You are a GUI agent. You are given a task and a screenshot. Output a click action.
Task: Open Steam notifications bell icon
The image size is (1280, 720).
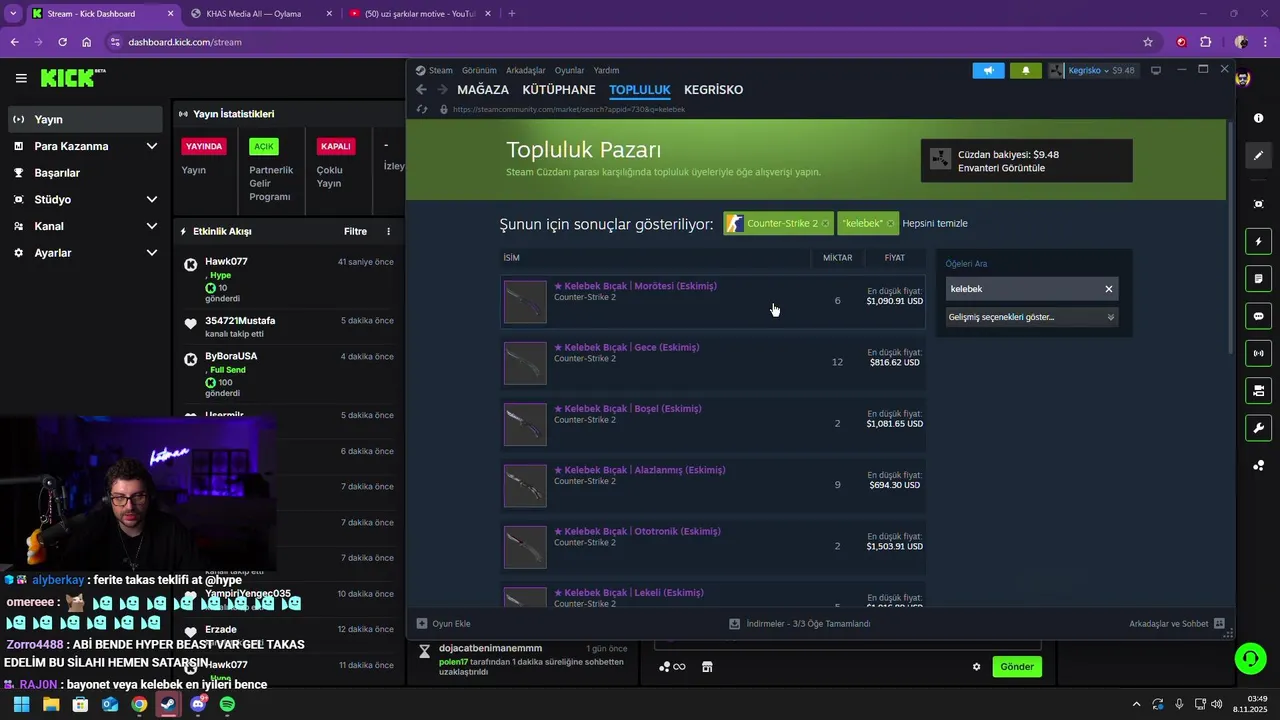(1025, 71)
